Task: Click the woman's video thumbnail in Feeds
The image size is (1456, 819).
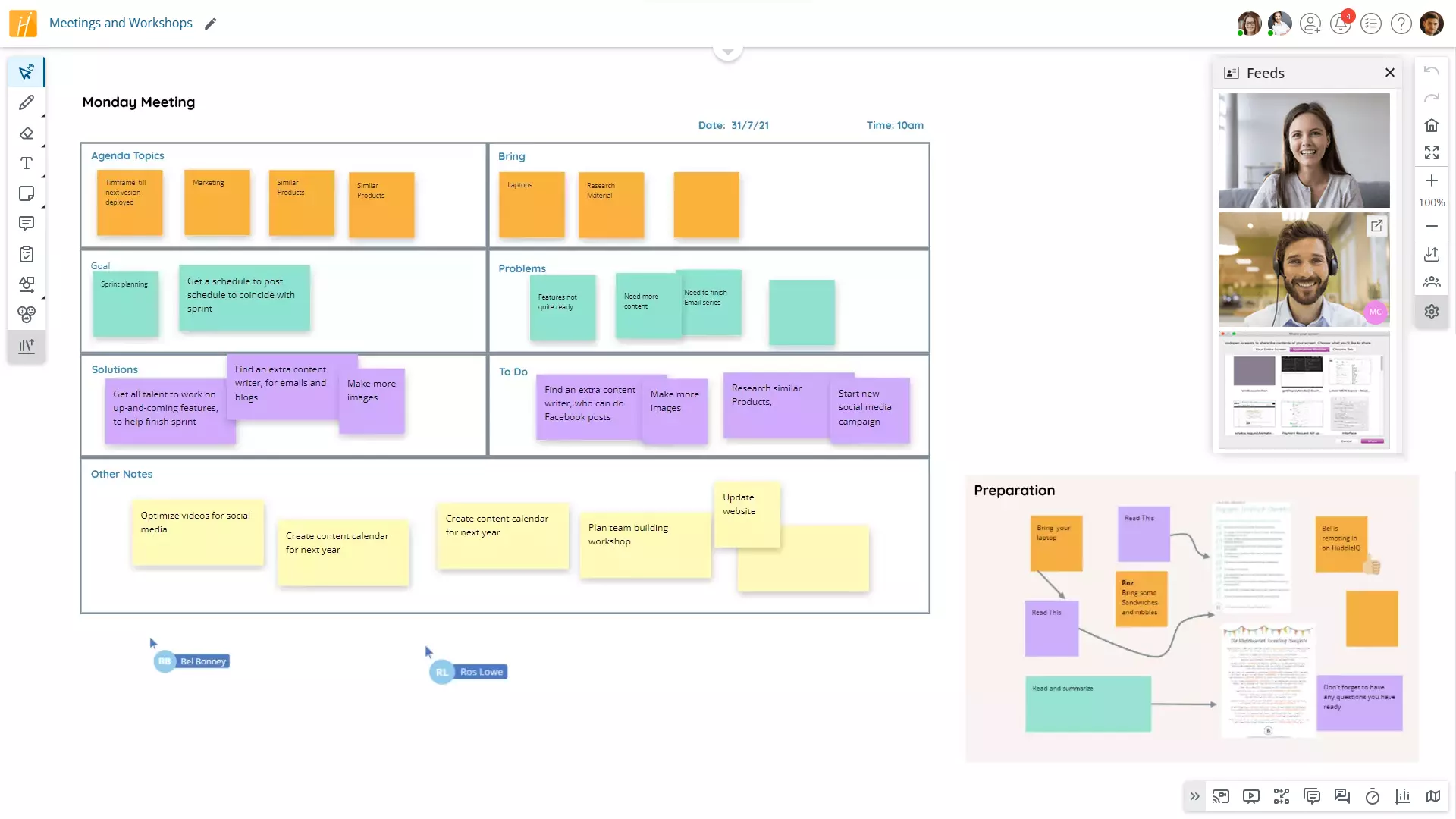Action: (x=1304, y=150)
